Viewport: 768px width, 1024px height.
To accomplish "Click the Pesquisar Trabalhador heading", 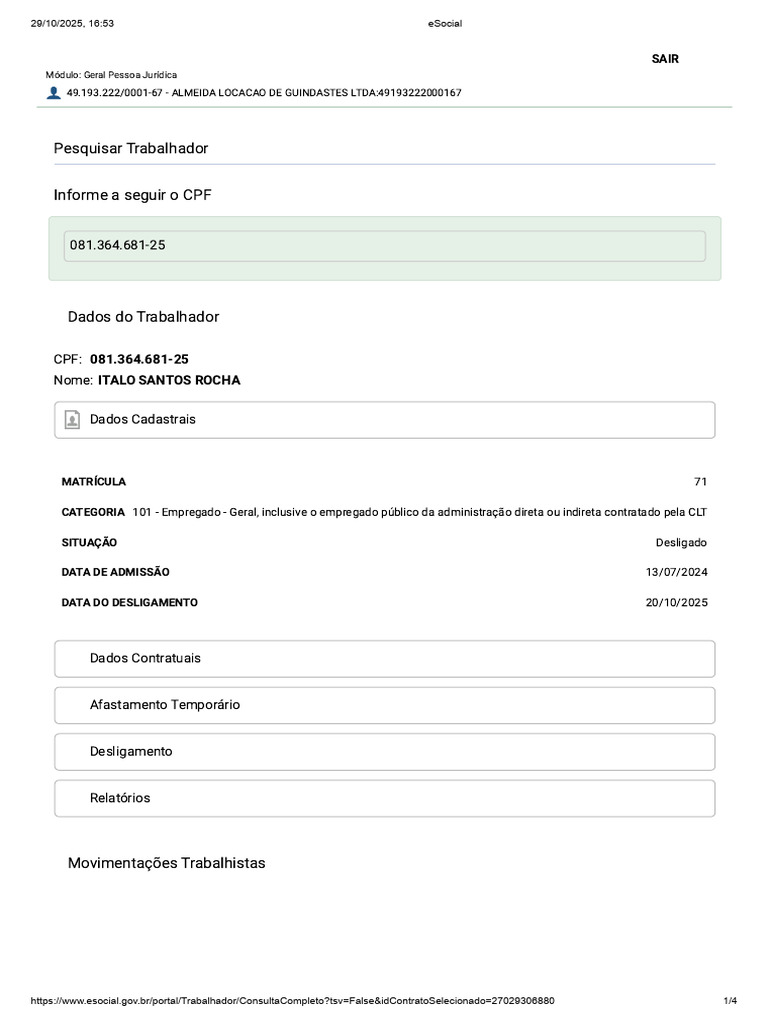I will 131,148.
